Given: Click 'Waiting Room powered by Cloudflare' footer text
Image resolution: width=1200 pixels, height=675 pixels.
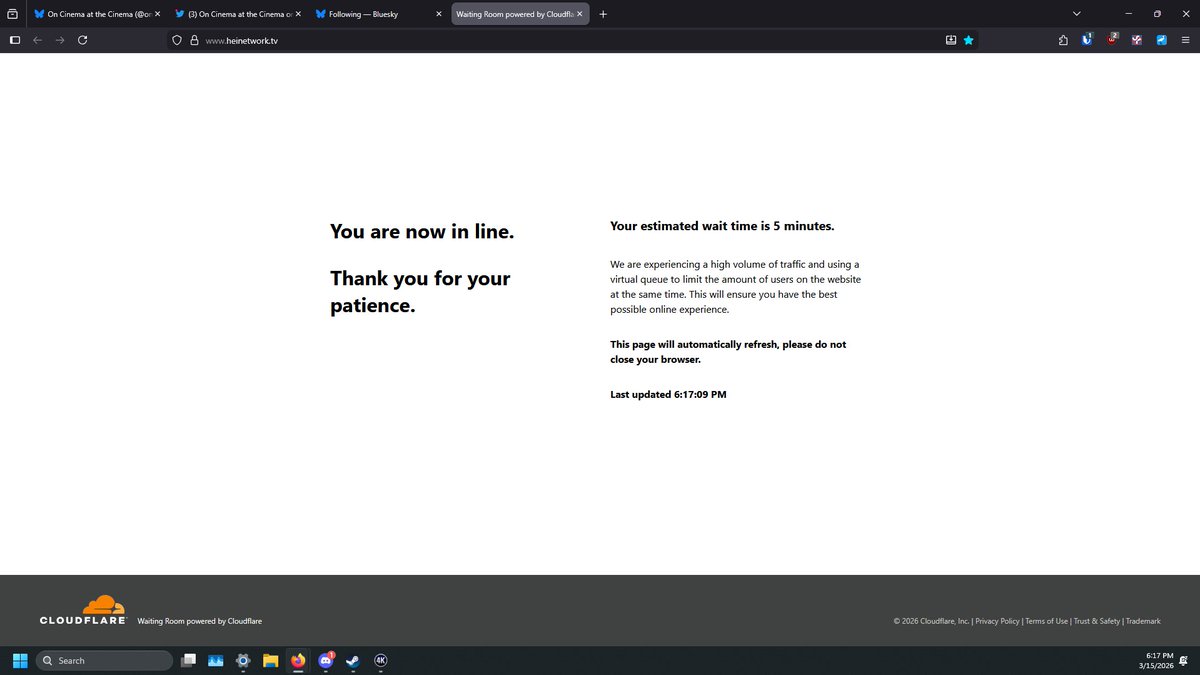Looking at the screenshot, I should 199,621.
